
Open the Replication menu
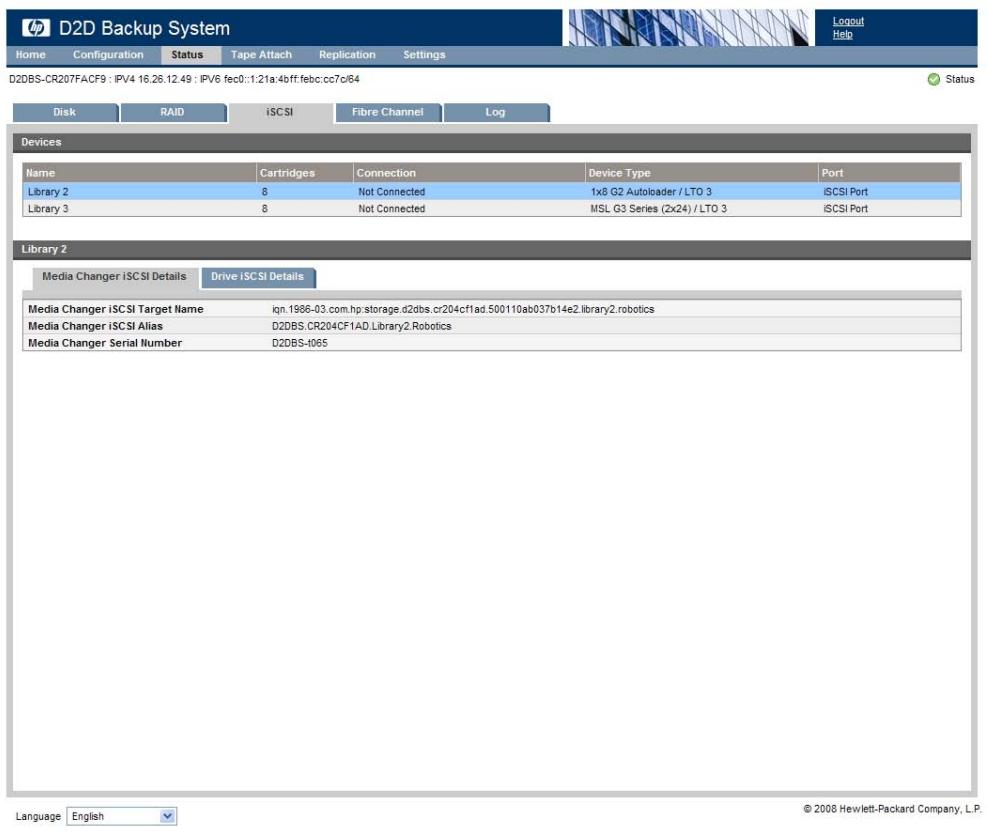[x=347, y=55]
